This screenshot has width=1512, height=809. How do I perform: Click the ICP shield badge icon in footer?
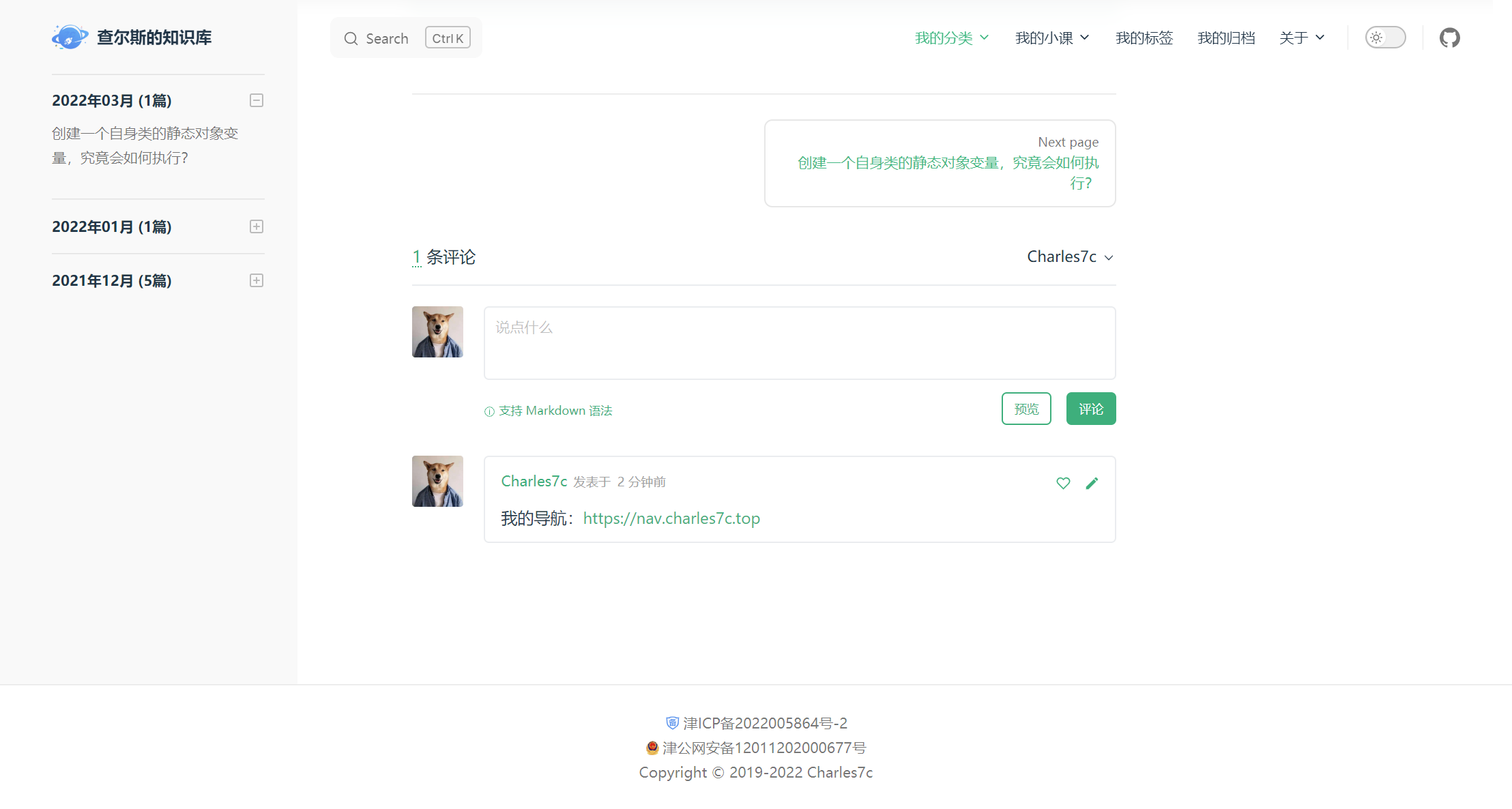tap(672, 723)
